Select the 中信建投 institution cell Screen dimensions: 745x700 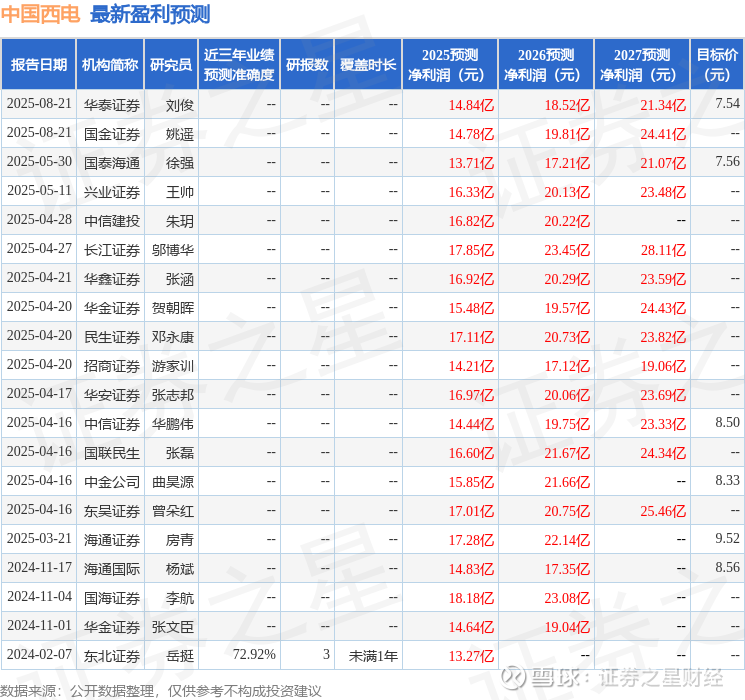point(112,221)
